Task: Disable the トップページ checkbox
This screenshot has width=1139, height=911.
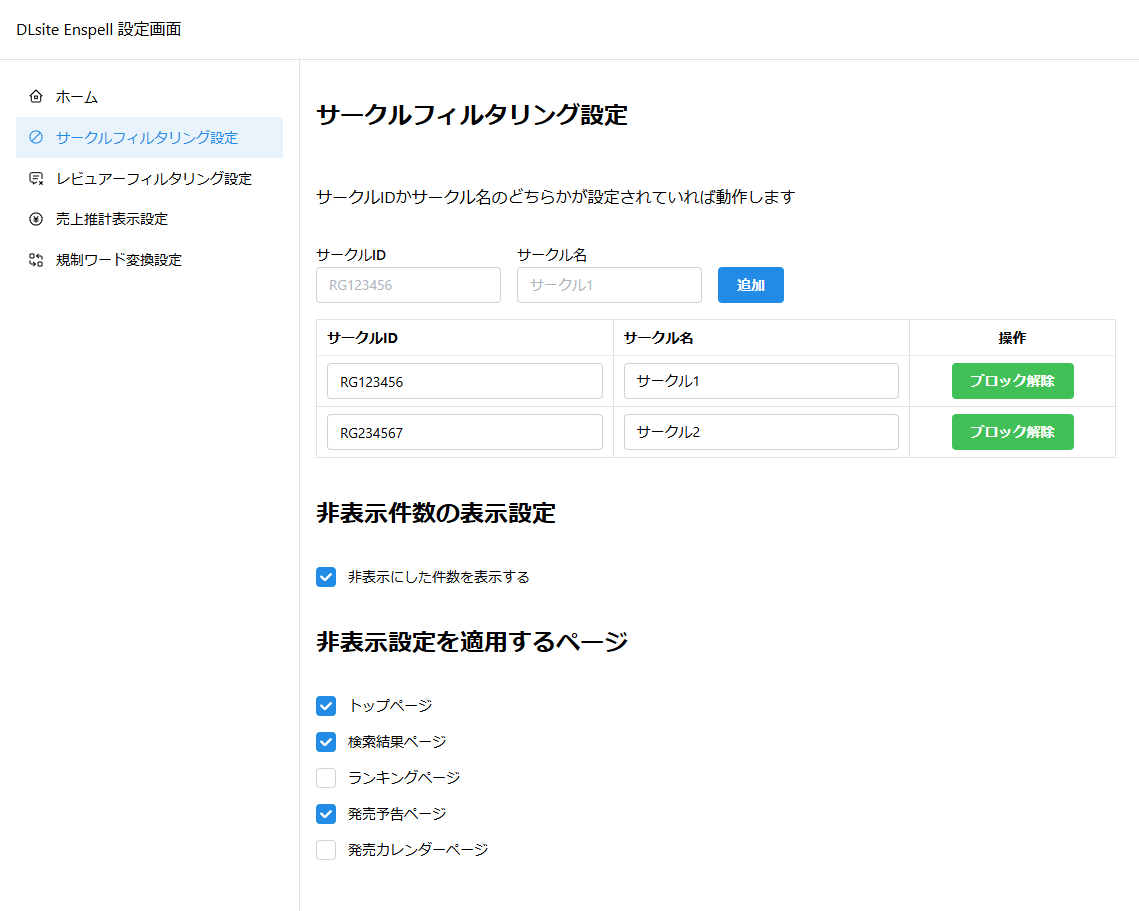Action: (x=326, y=706)
